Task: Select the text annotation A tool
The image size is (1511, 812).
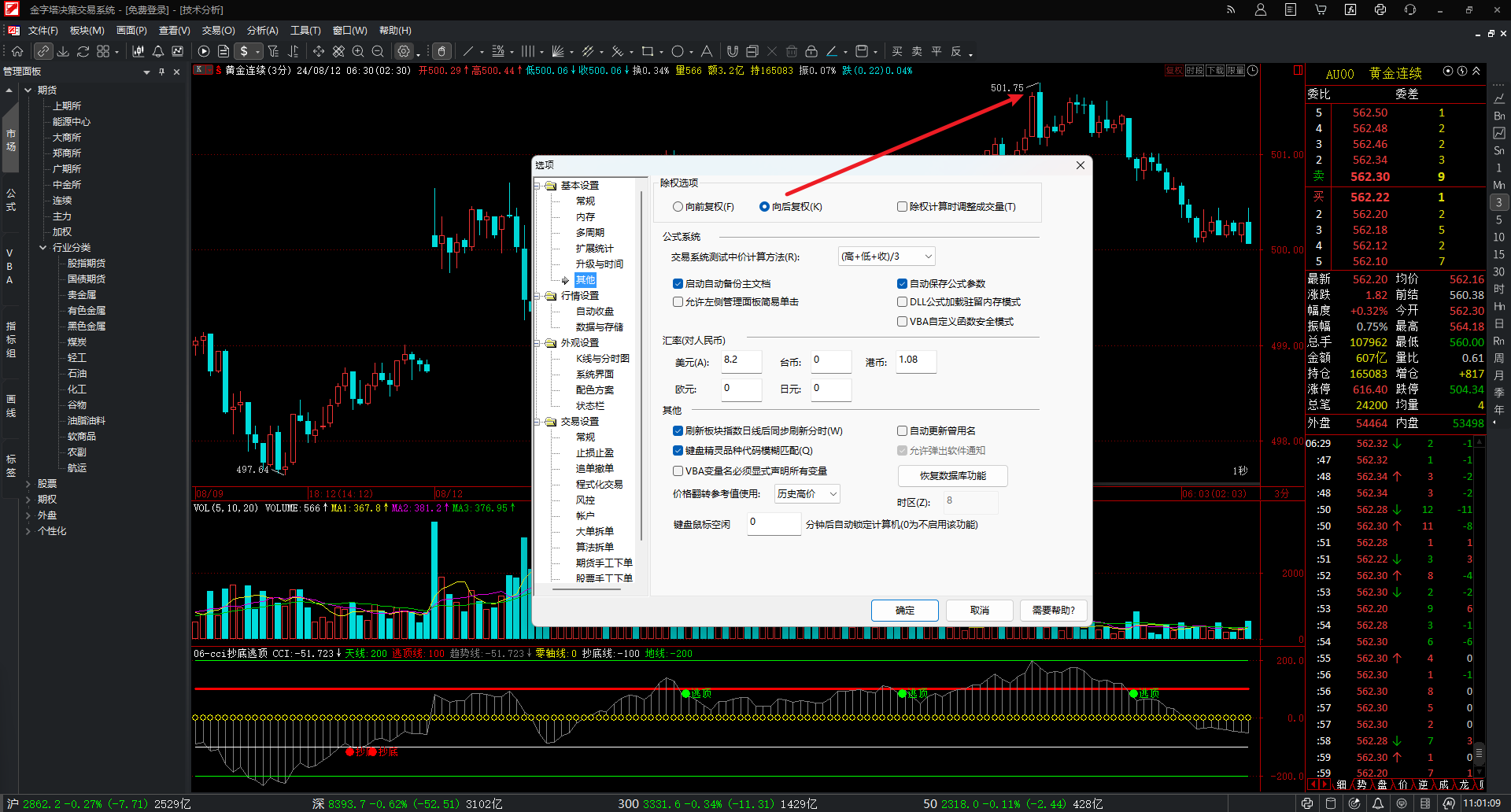Action: (707, 51)
